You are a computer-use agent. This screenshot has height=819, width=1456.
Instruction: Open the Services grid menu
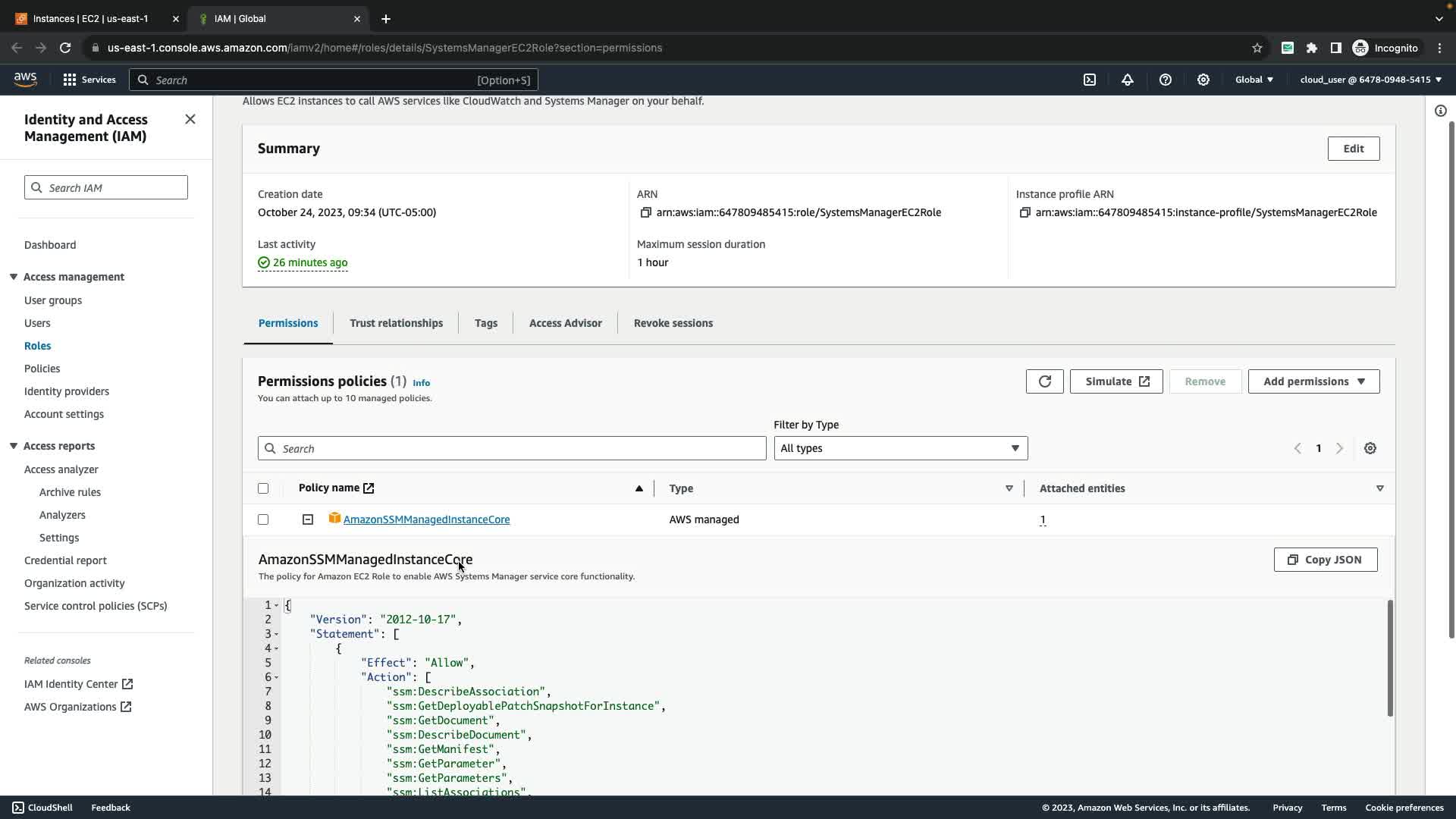coord(70,80)
